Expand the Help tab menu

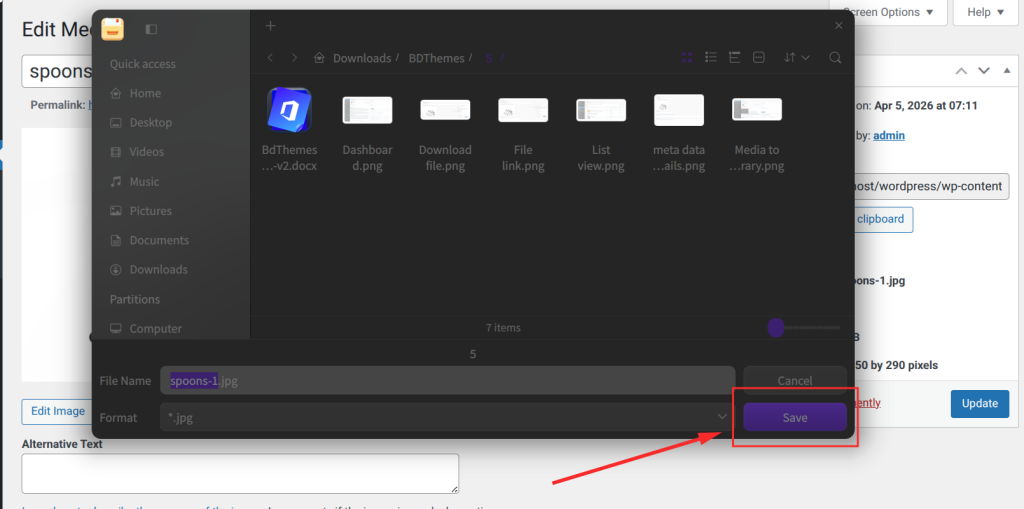pos(986,12)
